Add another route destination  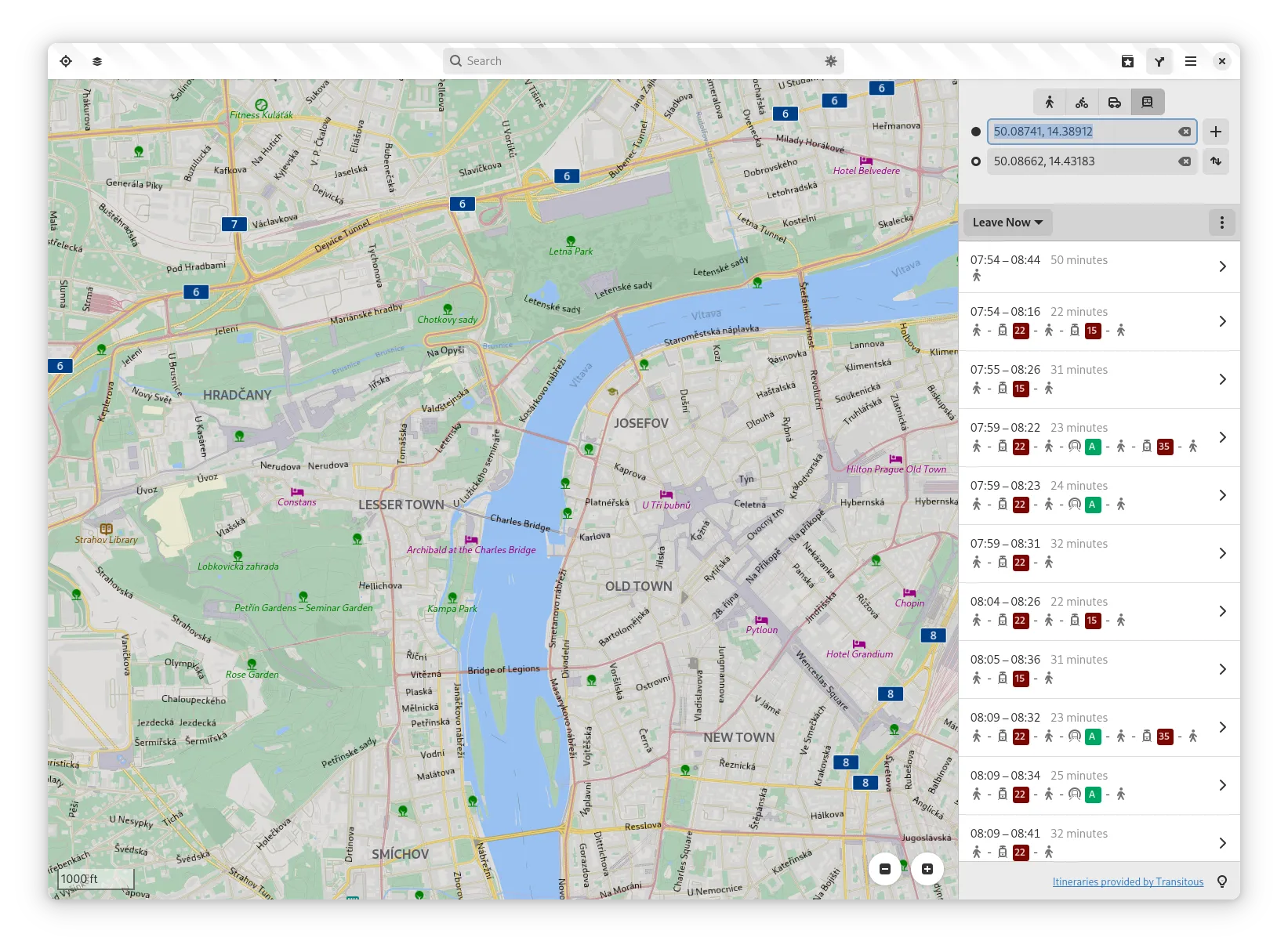[1216, 132]
